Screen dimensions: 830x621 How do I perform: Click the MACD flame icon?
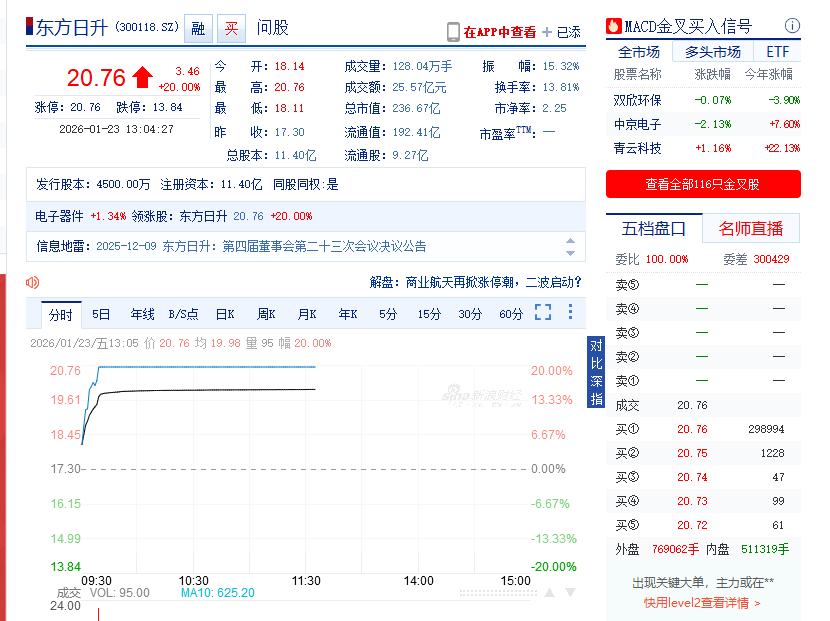tap(614, 26)
